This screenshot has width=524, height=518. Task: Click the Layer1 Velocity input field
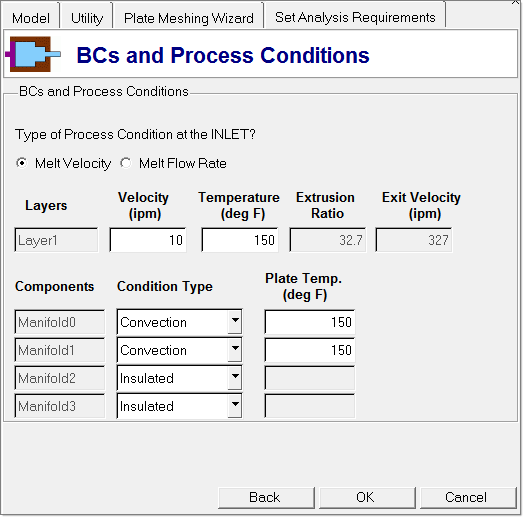pyautogui.click(x=148, y=240)
